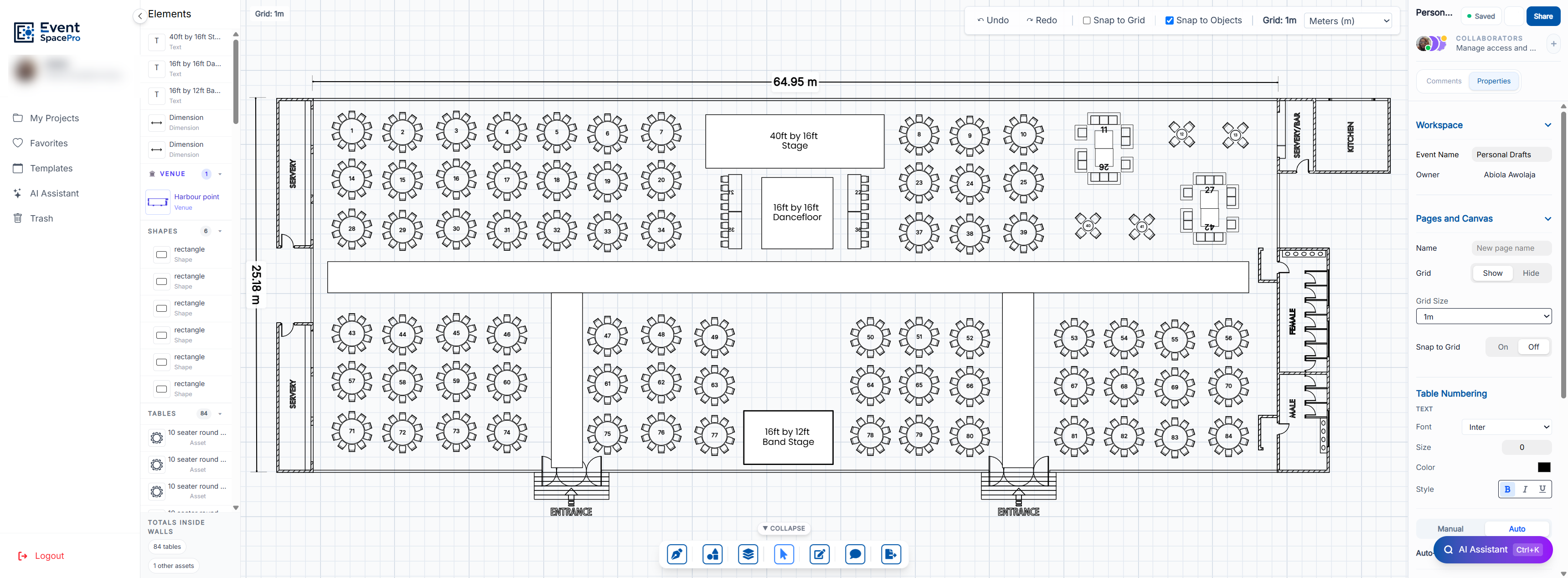1568x578 pixels.
Task: Switch table numbering to Auto
Action: tap(1516, 529)
